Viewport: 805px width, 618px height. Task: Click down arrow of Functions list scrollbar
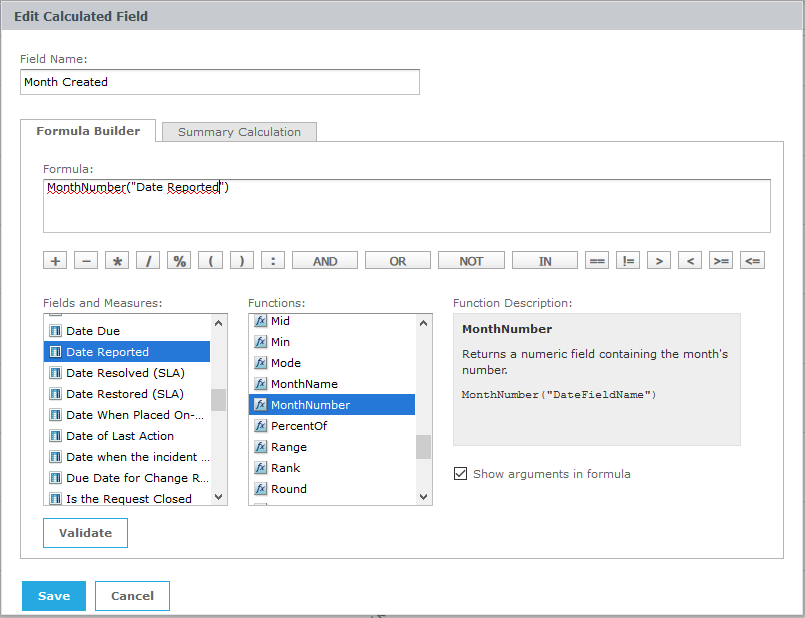tap(424, 496)
